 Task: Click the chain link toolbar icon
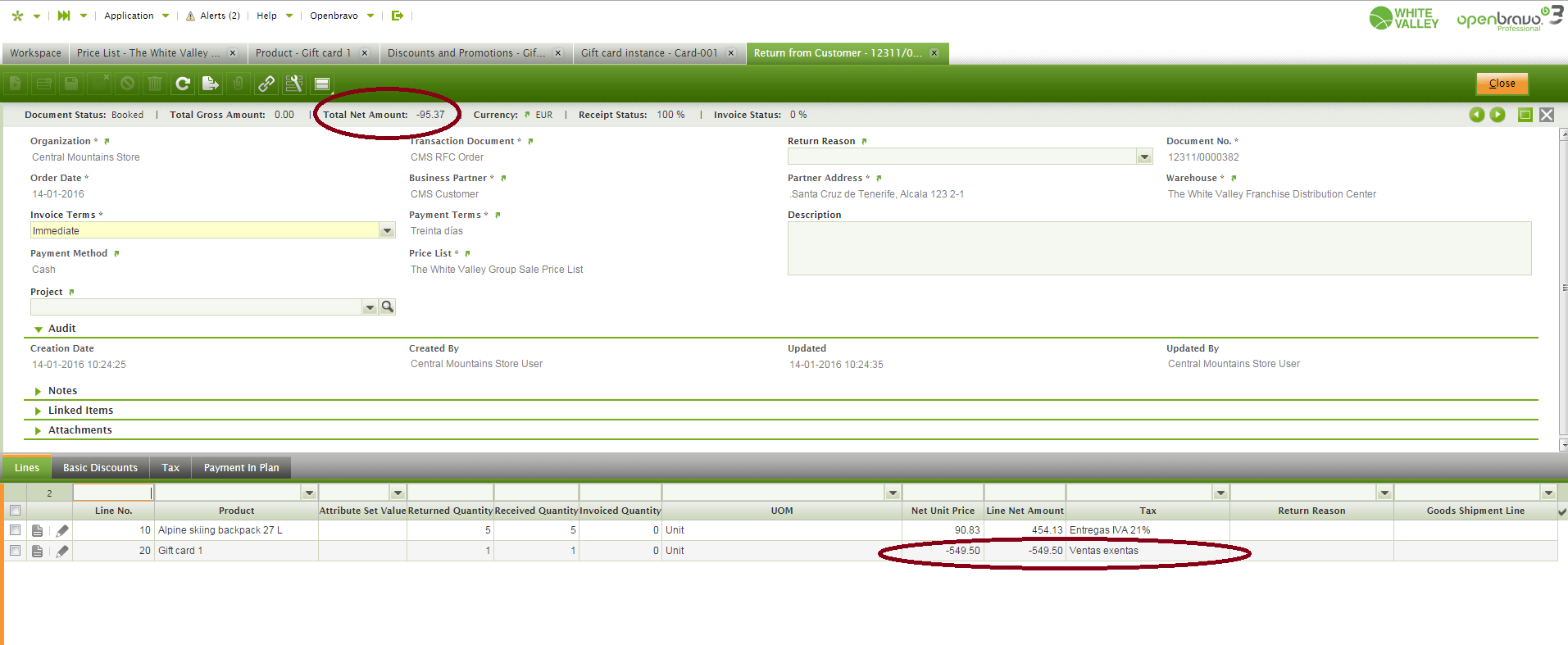tap(266, 84)
